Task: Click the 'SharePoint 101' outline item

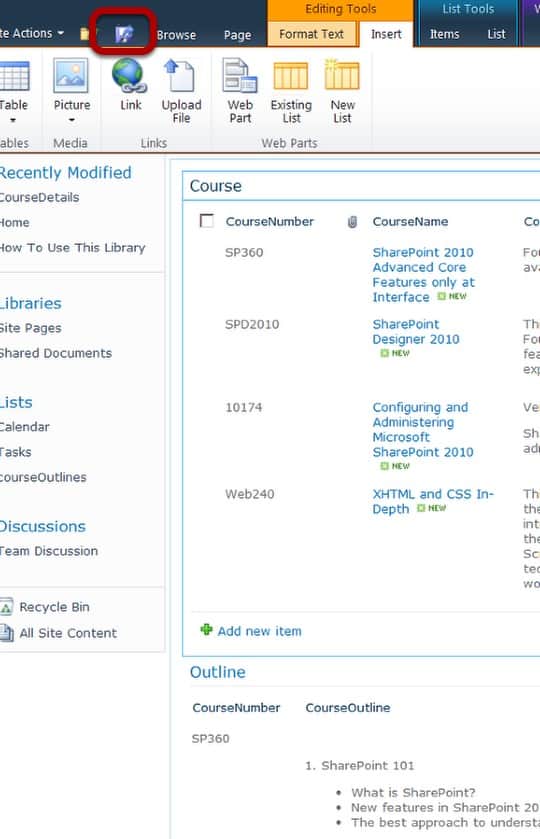Action: 367,766
